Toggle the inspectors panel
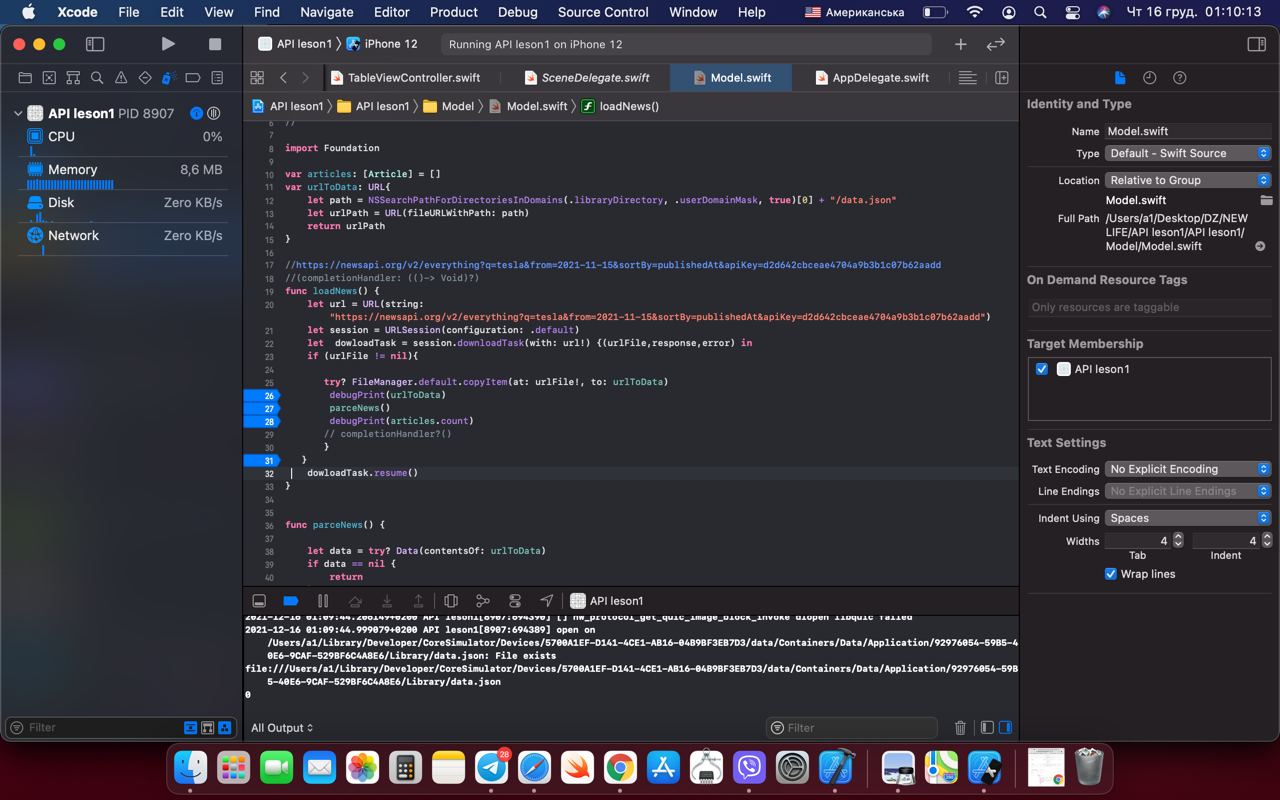This screenshot has width=1280, height=800. pos(1256,44)
